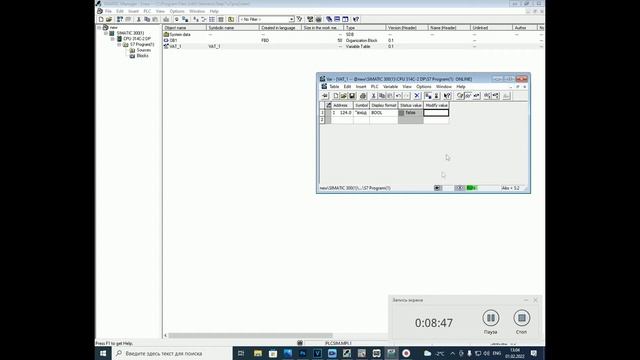Click Save icon in VAT toolbar

pos(352,96)
